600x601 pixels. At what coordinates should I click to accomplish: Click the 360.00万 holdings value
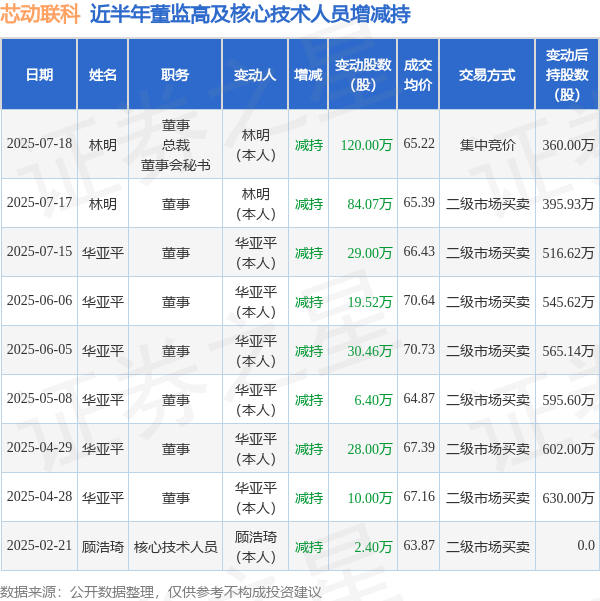pos(568,145)
